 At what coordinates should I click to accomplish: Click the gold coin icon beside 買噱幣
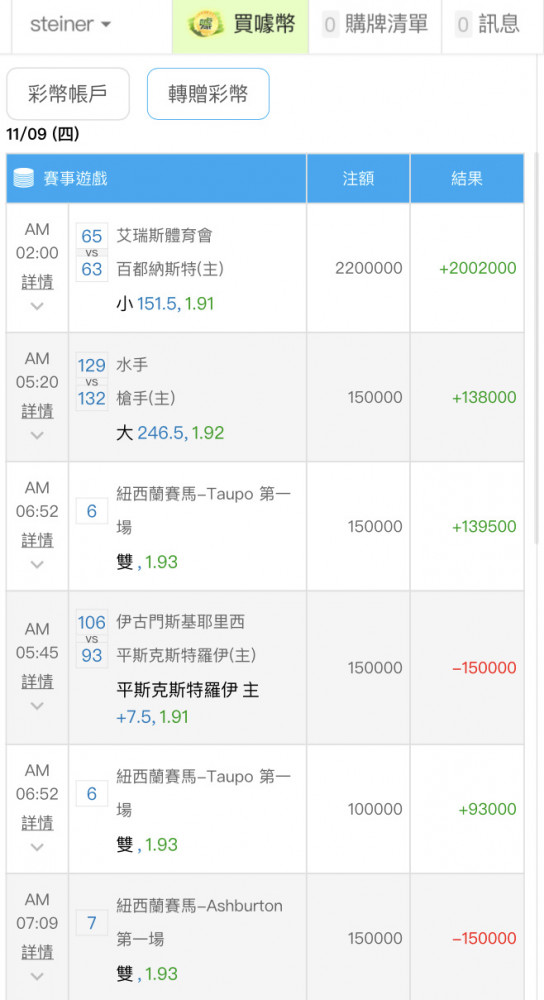[x=205, y=25]
